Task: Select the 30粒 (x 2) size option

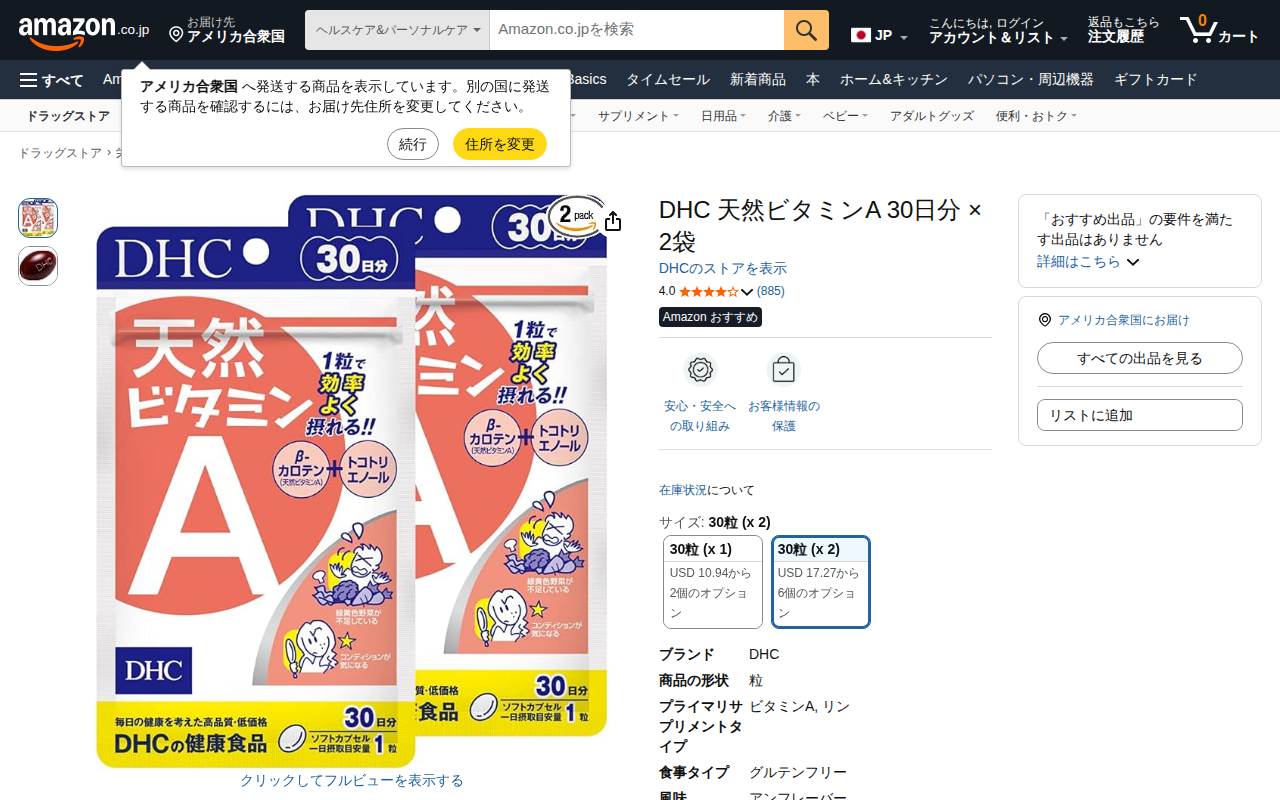Action: click(821, 582)
